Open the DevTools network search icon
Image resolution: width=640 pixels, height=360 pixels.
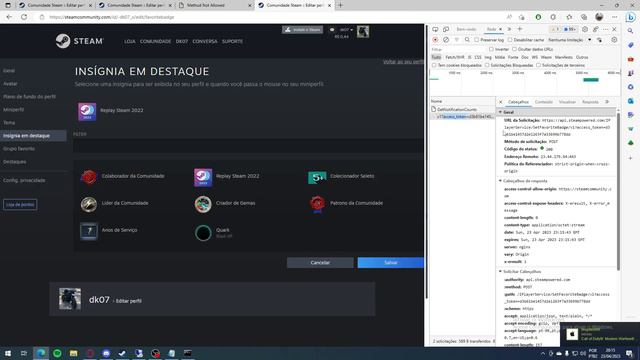467,40
